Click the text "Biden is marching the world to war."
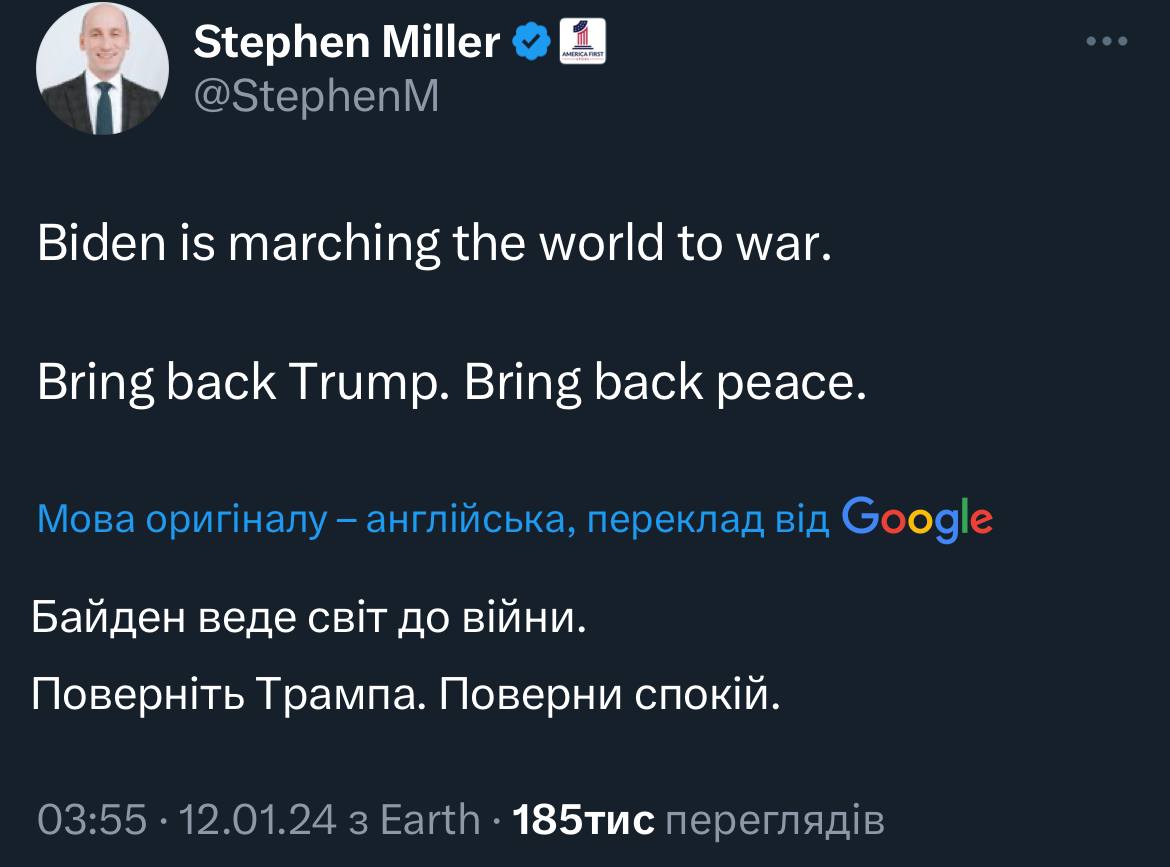 point(435,245)
